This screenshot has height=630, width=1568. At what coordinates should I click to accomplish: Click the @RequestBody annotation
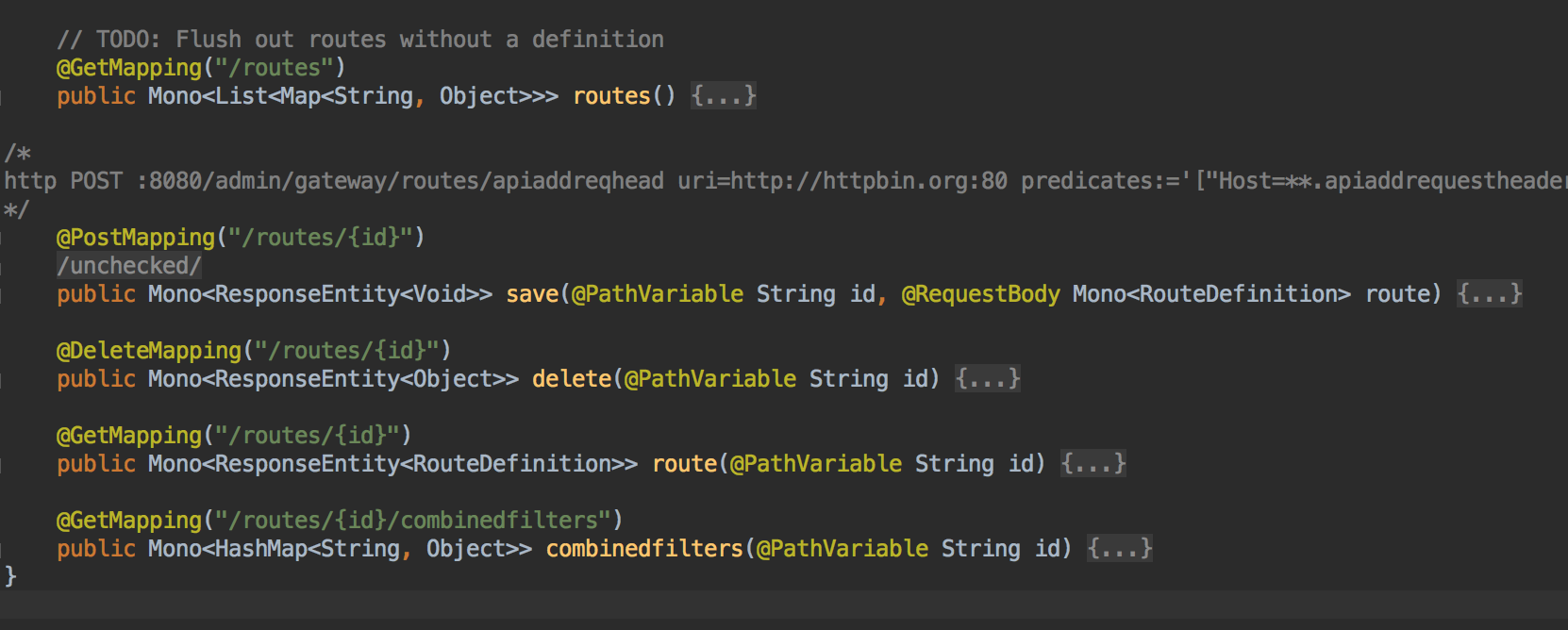click(980, 294)
